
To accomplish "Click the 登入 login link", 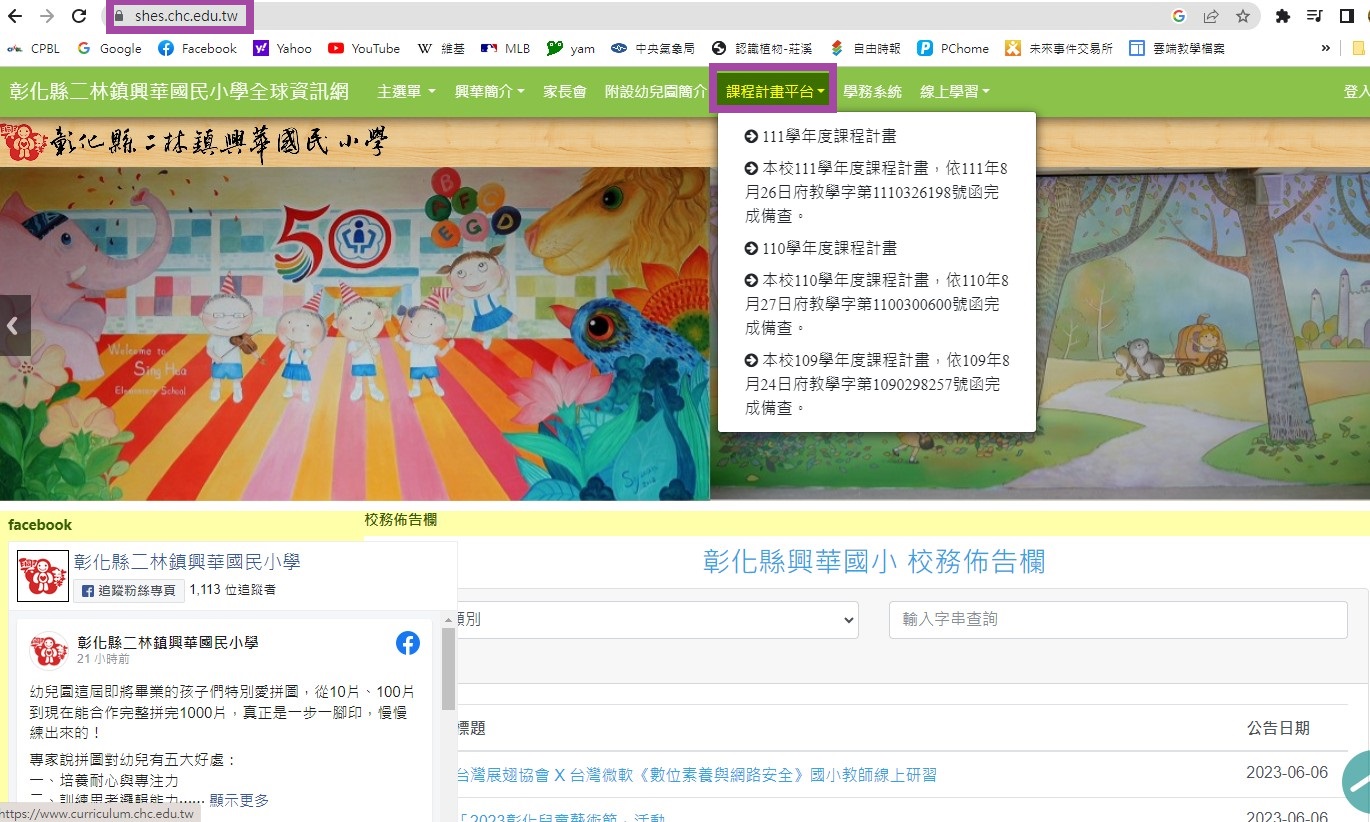I will (1357, 91).
